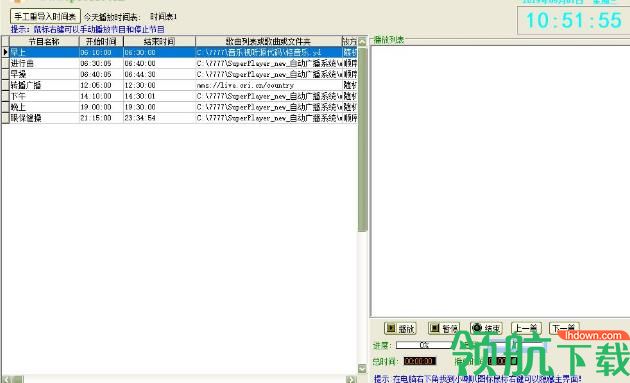
Task: Select the 早上 program row
Action: pyautogui.click(x=180, y=52)
